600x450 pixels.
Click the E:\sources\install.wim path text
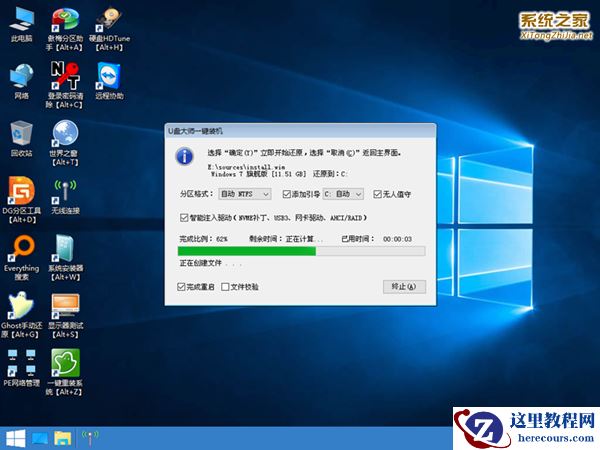pyautogui.click(x=246, y=167)
